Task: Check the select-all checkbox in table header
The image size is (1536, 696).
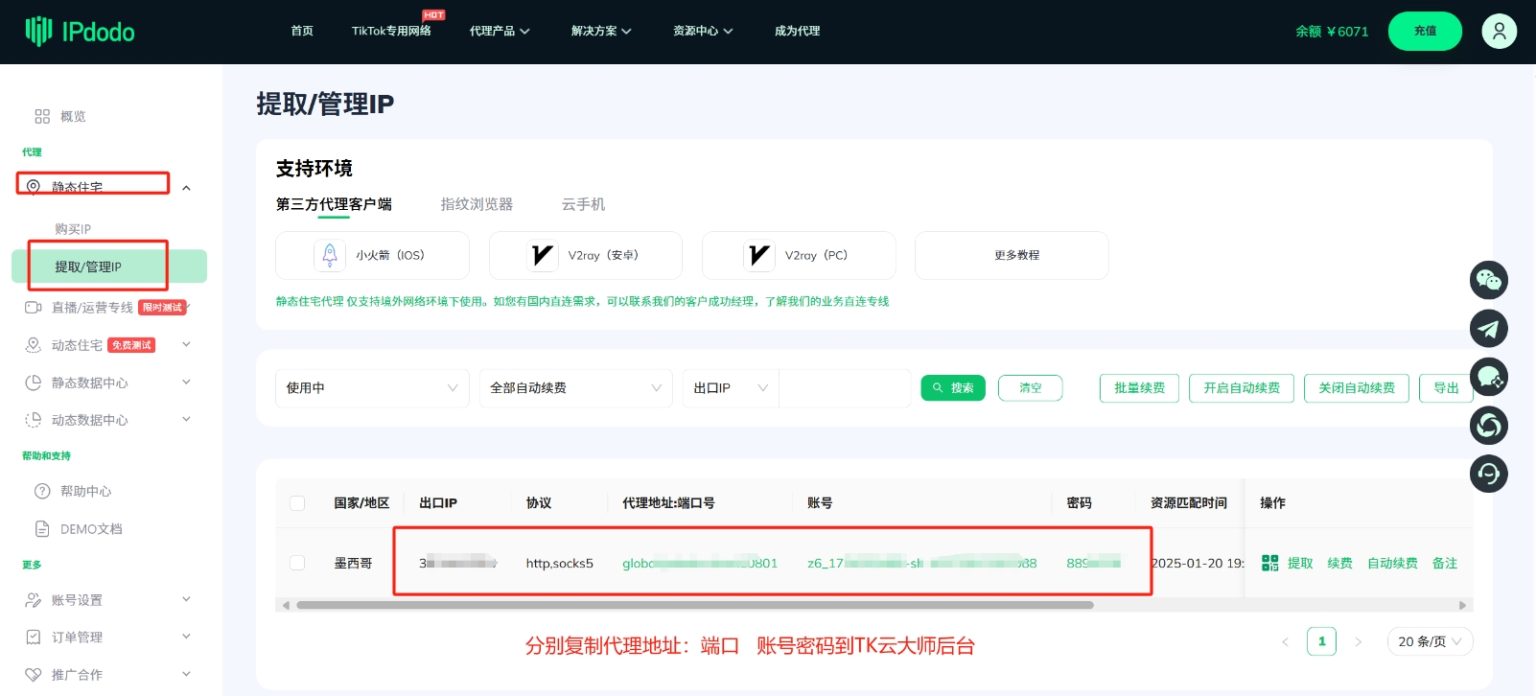Action: [297, 503]
